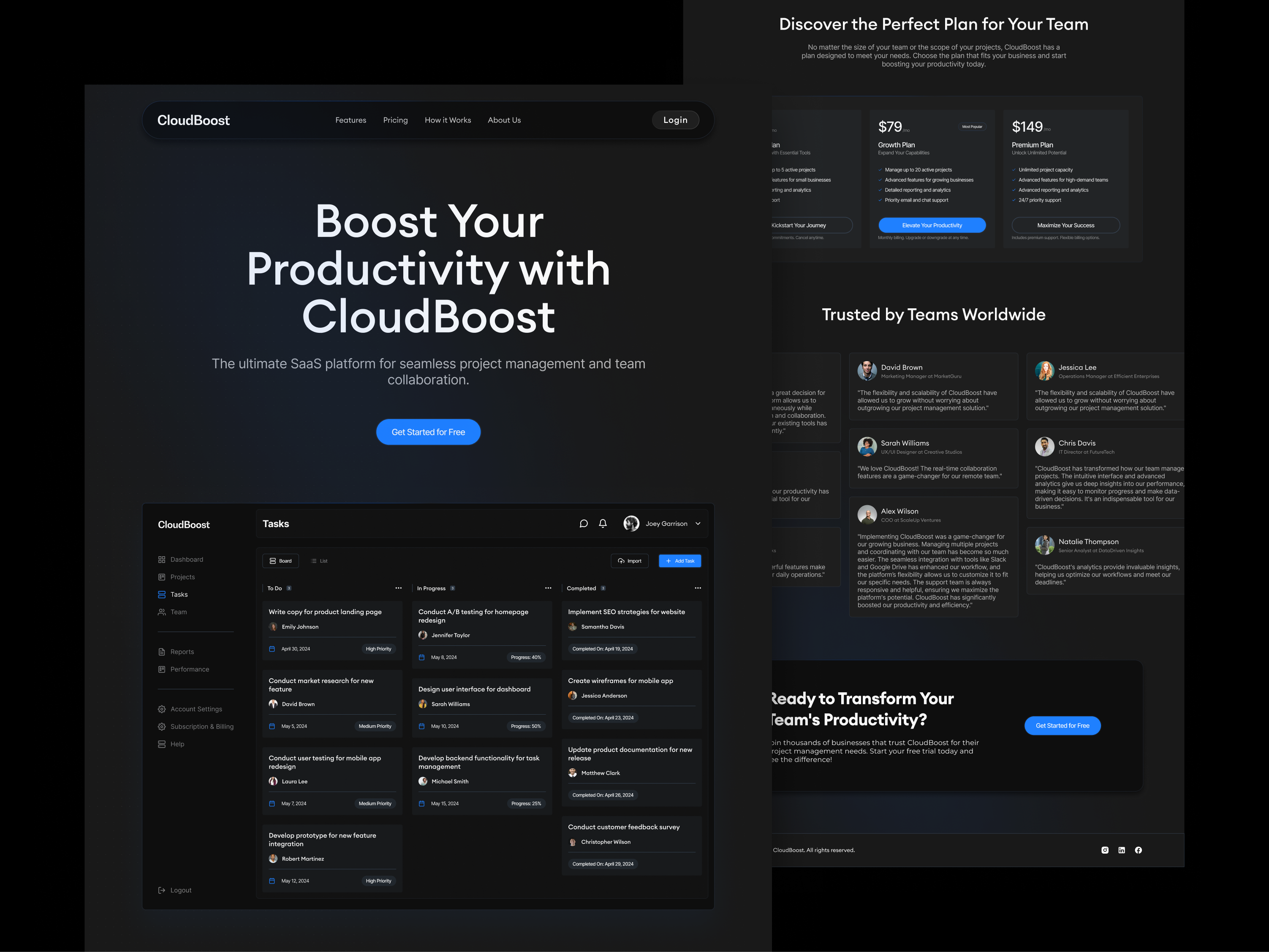Viewport: 1269px width, 952px height.
Task: Click the Instagram icon in footer
Action: pyautogui.click(x=1105, y=850)
